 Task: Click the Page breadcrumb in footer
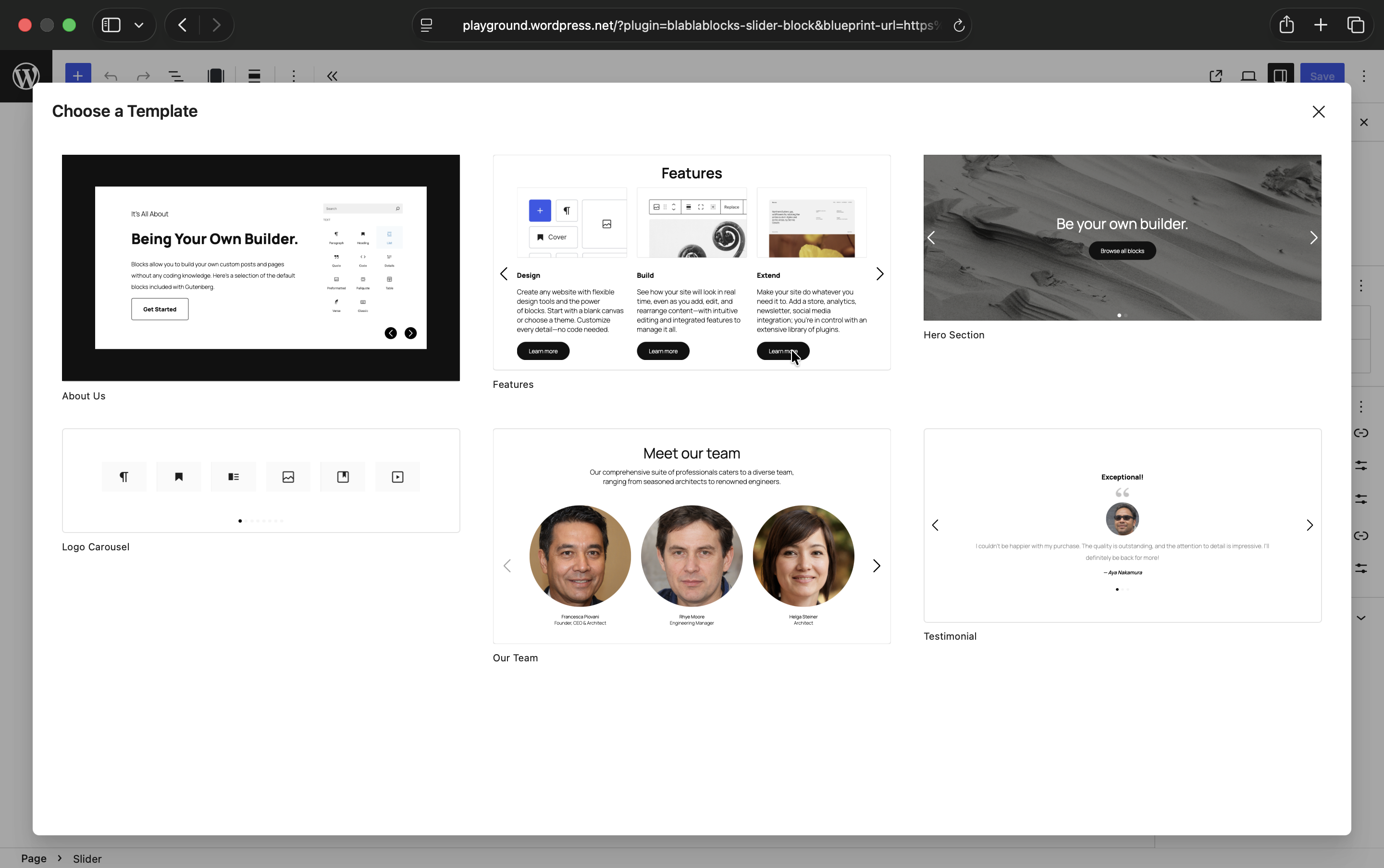[x=34, y=858]
